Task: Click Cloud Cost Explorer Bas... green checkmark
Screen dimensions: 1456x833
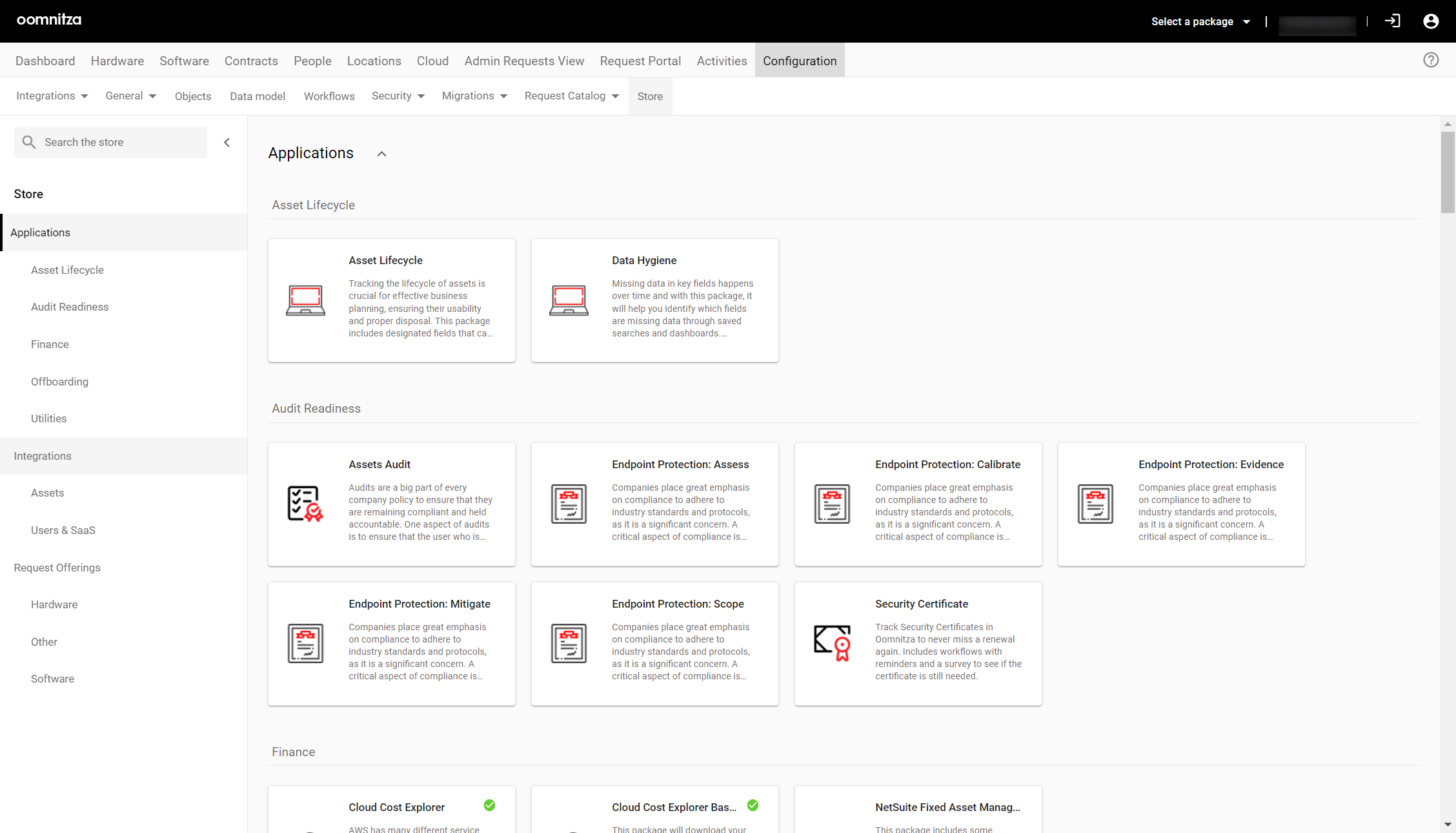Action: pos(753,805)
